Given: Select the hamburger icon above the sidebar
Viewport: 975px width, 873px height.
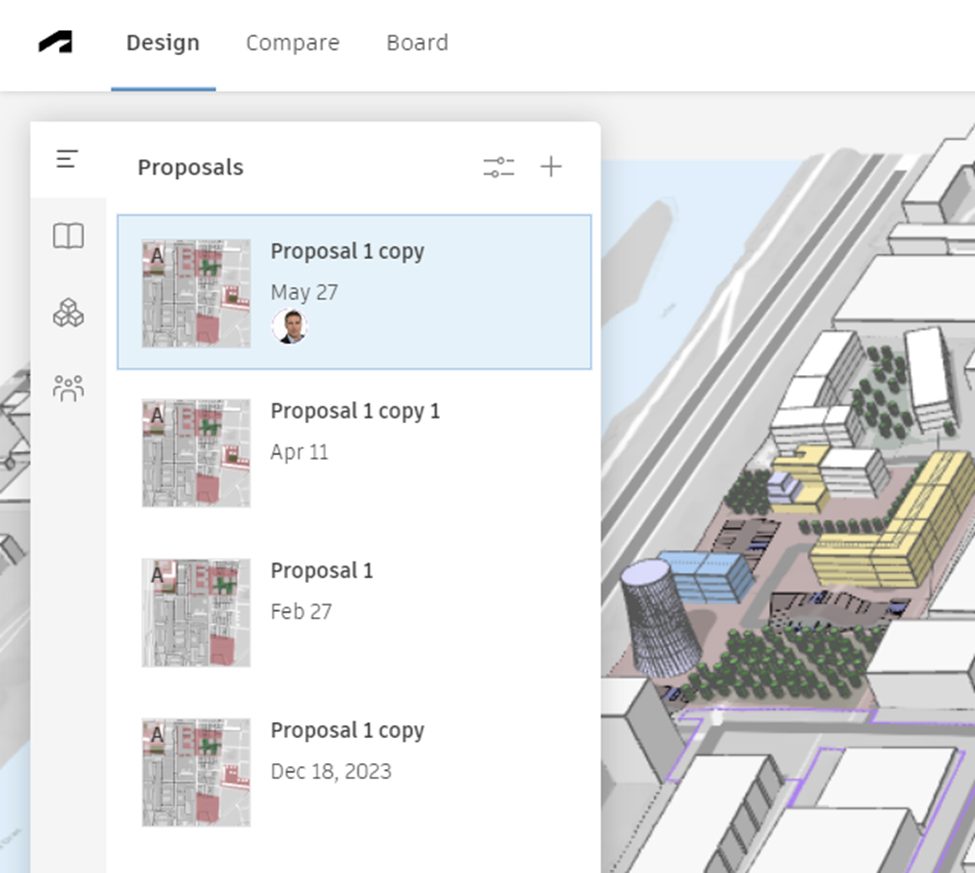Looking at the screenshot, I should coord(66,160).
